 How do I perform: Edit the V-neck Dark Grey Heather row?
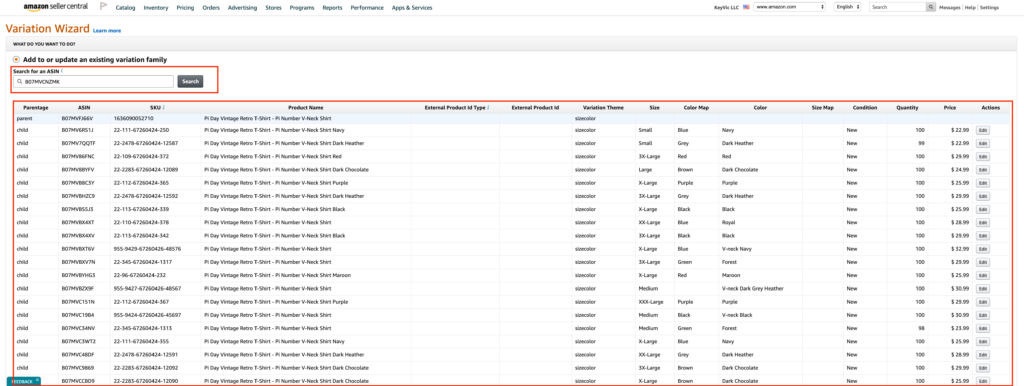coord(982,289)
